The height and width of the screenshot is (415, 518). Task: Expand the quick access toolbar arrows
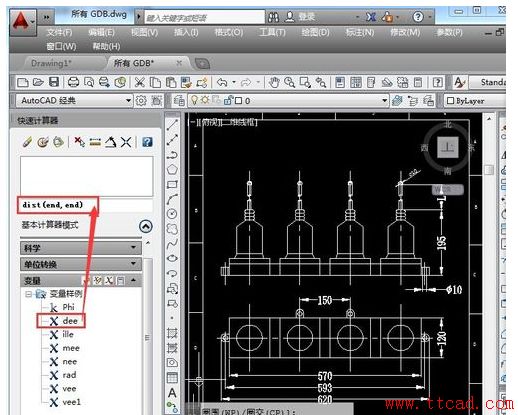pos(46,17)
